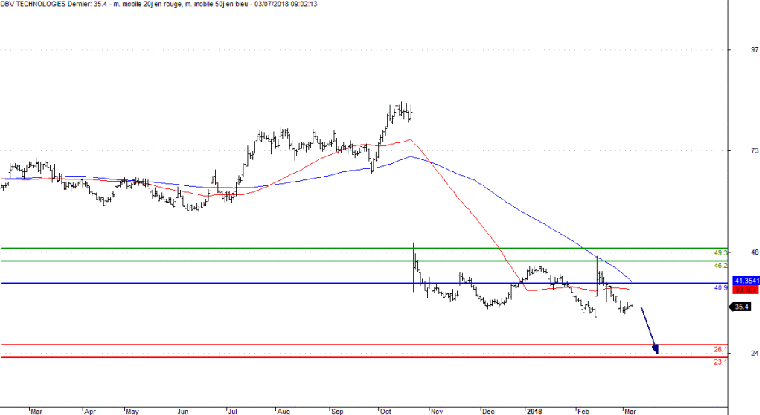This screenshot has height=415, width=760.
Task: Select the 24 price axis label
Action: click(x=754, y=353)
